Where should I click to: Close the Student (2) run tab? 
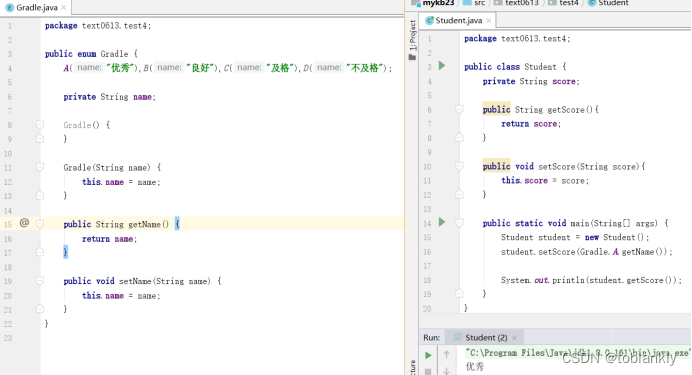[x=514, y=338]
